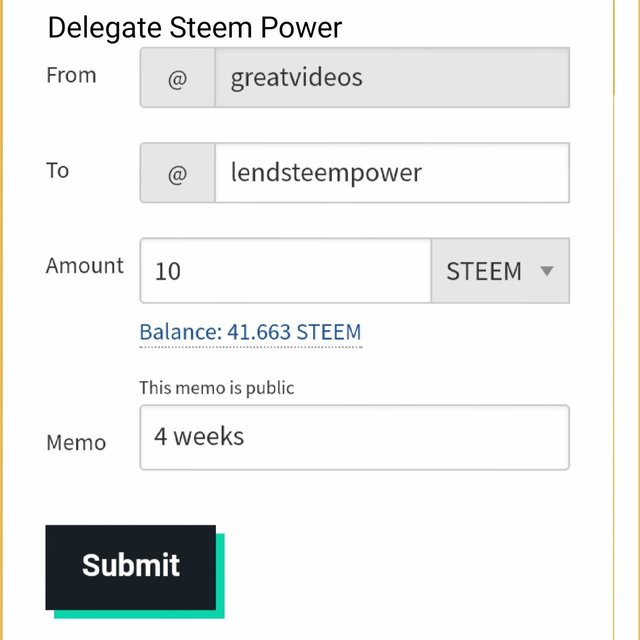Click the teal shadow edge under Submit
Screen dimensions: 640x640
[139, 614]
